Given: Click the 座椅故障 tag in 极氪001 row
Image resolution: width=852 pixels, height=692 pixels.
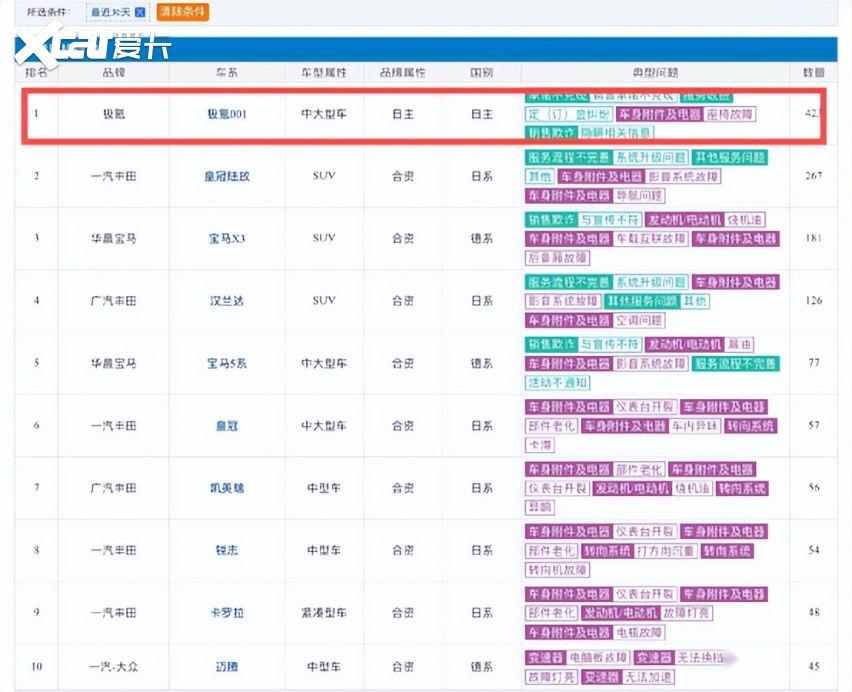Looking at the screenshot, I should (x=730, y=114).
